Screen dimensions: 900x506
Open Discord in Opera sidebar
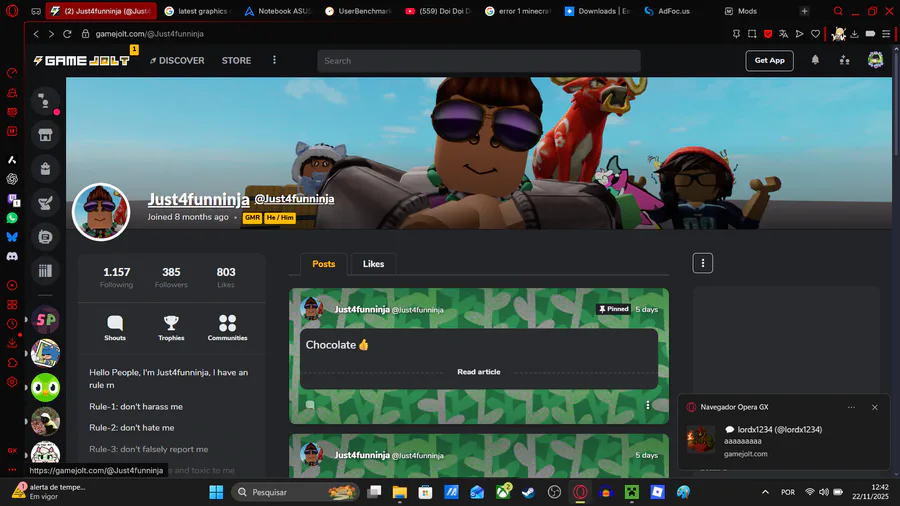pyautogui.click(x=12, y=256)
